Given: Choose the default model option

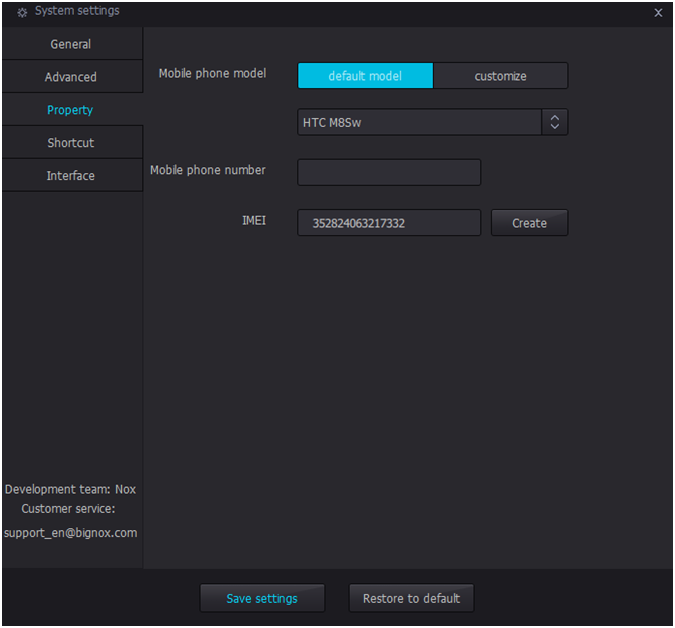Looking at the screenshot, I should coord(365,76).
